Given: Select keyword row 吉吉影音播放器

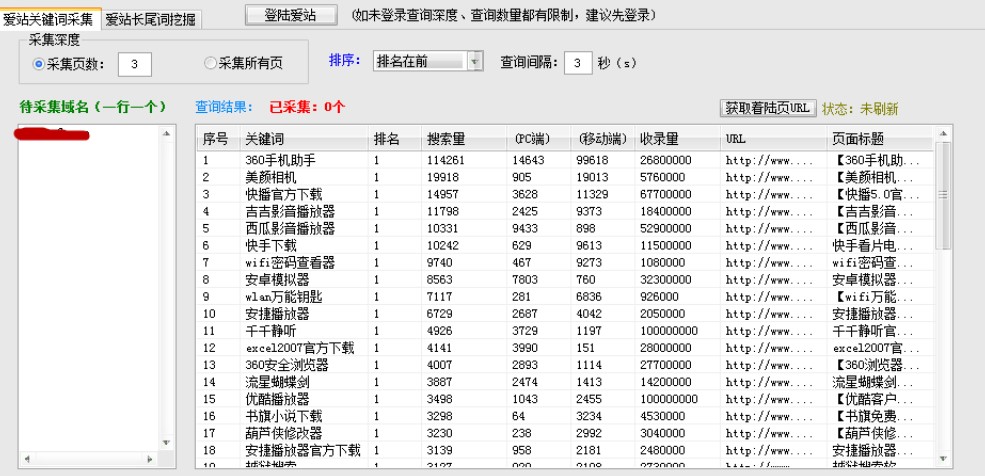Looking at the screenshot, I should coord(565,211).
